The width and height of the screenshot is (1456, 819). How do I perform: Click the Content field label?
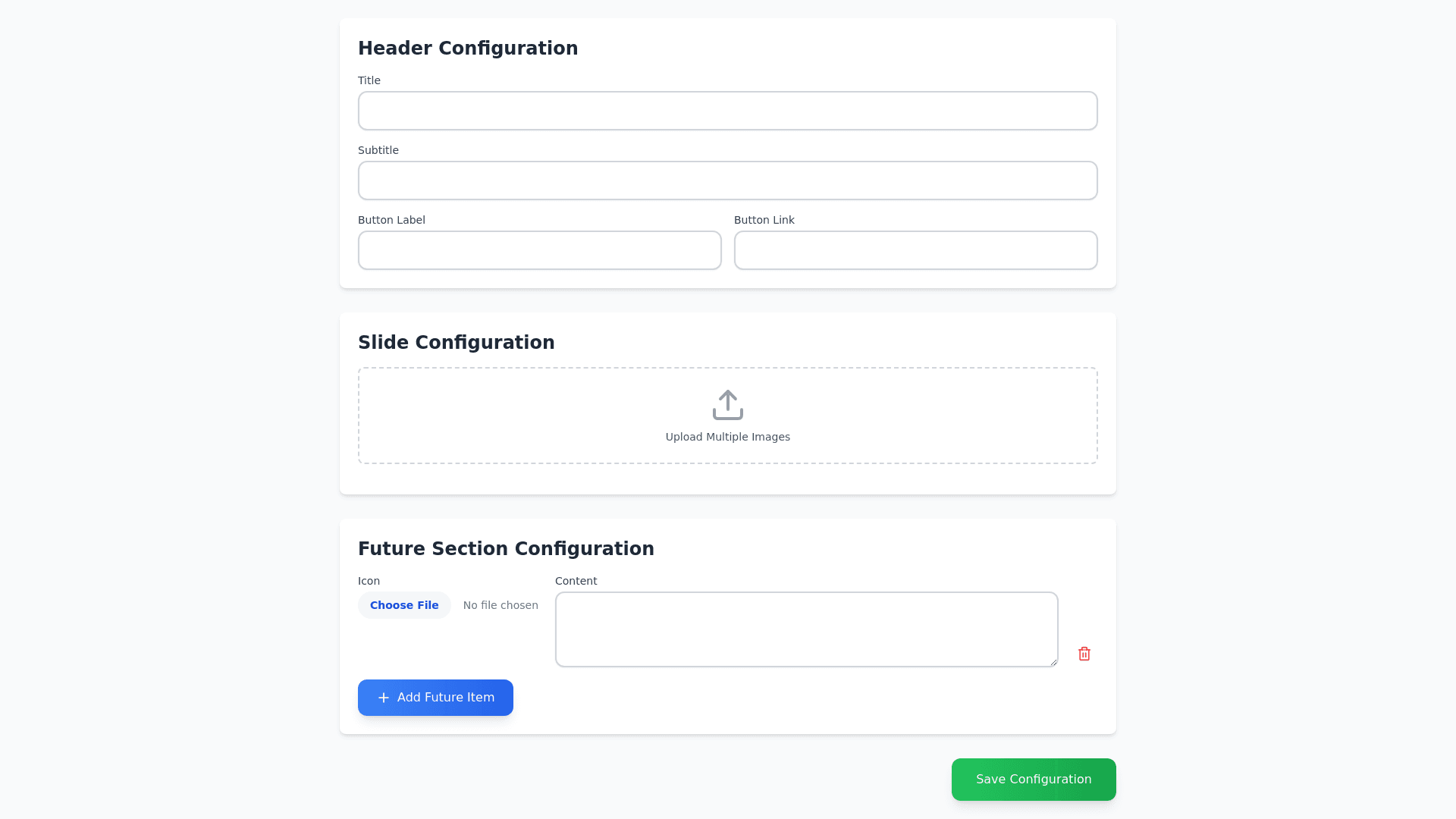pos(576,581)
